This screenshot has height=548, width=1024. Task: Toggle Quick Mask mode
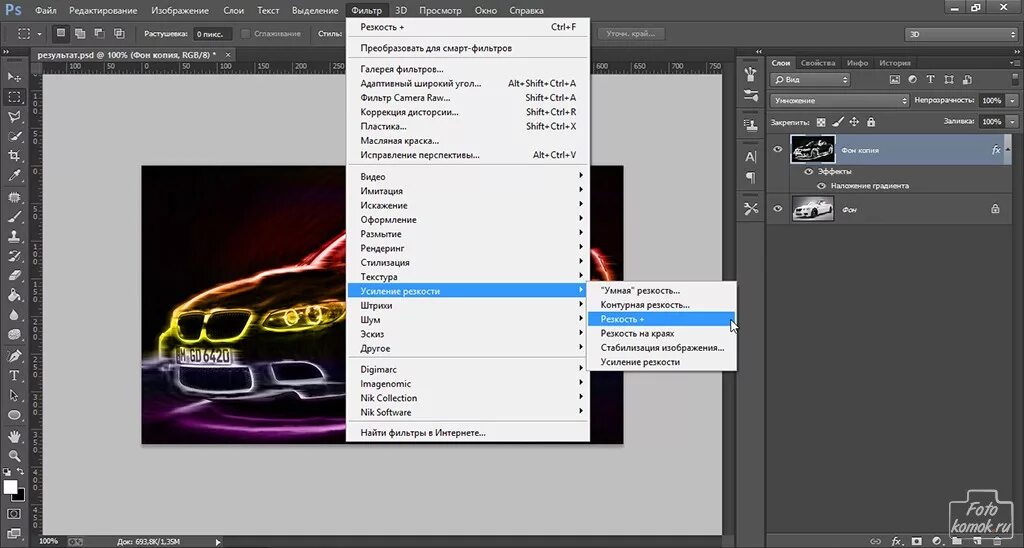tap(14, 515)
